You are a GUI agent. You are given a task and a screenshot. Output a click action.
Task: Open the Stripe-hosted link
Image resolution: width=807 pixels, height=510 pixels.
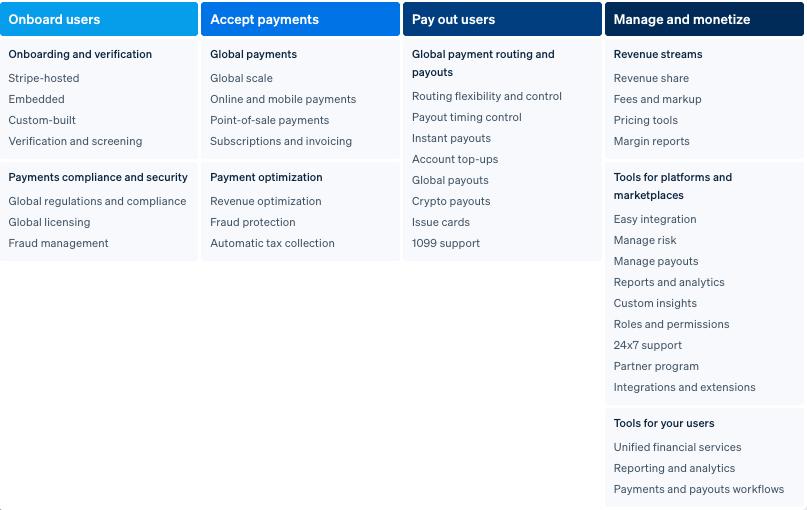point(44,78)
